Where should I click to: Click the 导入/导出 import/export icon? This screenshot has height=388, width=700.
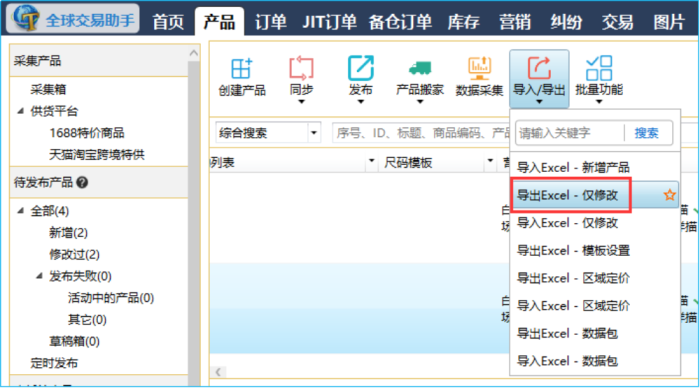[539, 67]
